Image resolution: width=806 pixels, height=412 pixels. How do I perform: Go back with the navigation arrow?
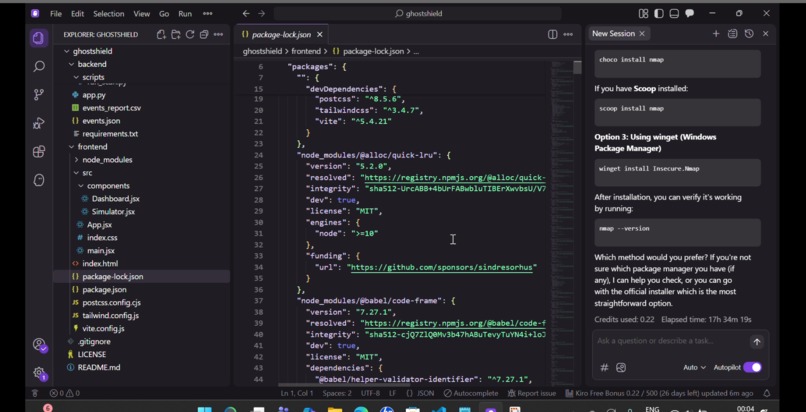246,14
